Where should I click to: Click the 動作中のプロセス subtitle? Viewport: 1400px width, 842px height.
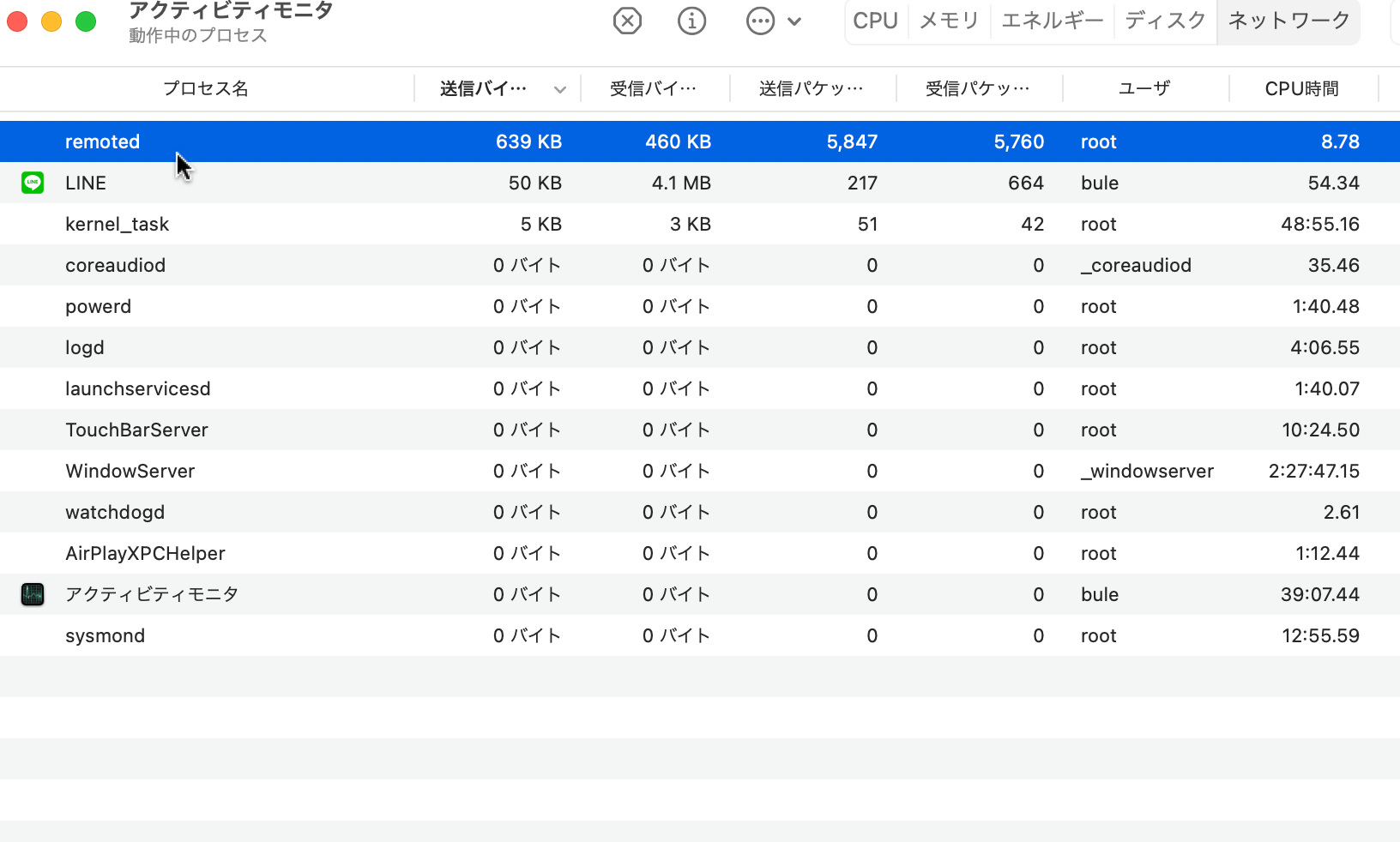(198, 35)
